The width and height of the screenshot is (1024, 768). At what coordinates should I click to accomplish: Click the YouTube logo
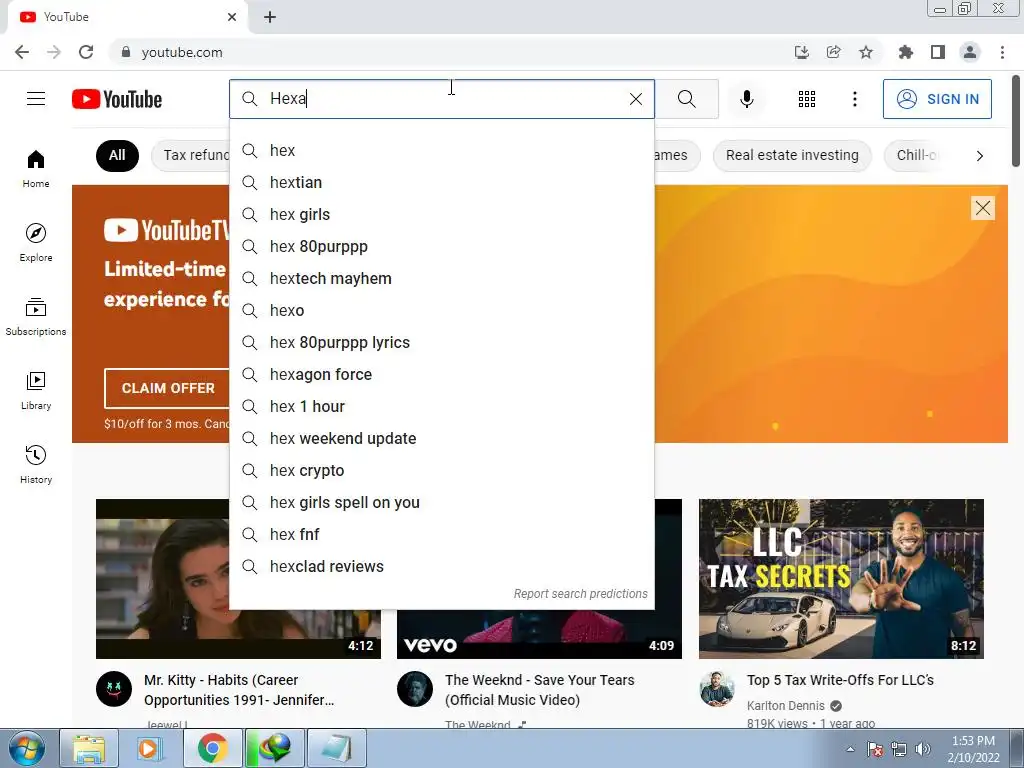117,99
